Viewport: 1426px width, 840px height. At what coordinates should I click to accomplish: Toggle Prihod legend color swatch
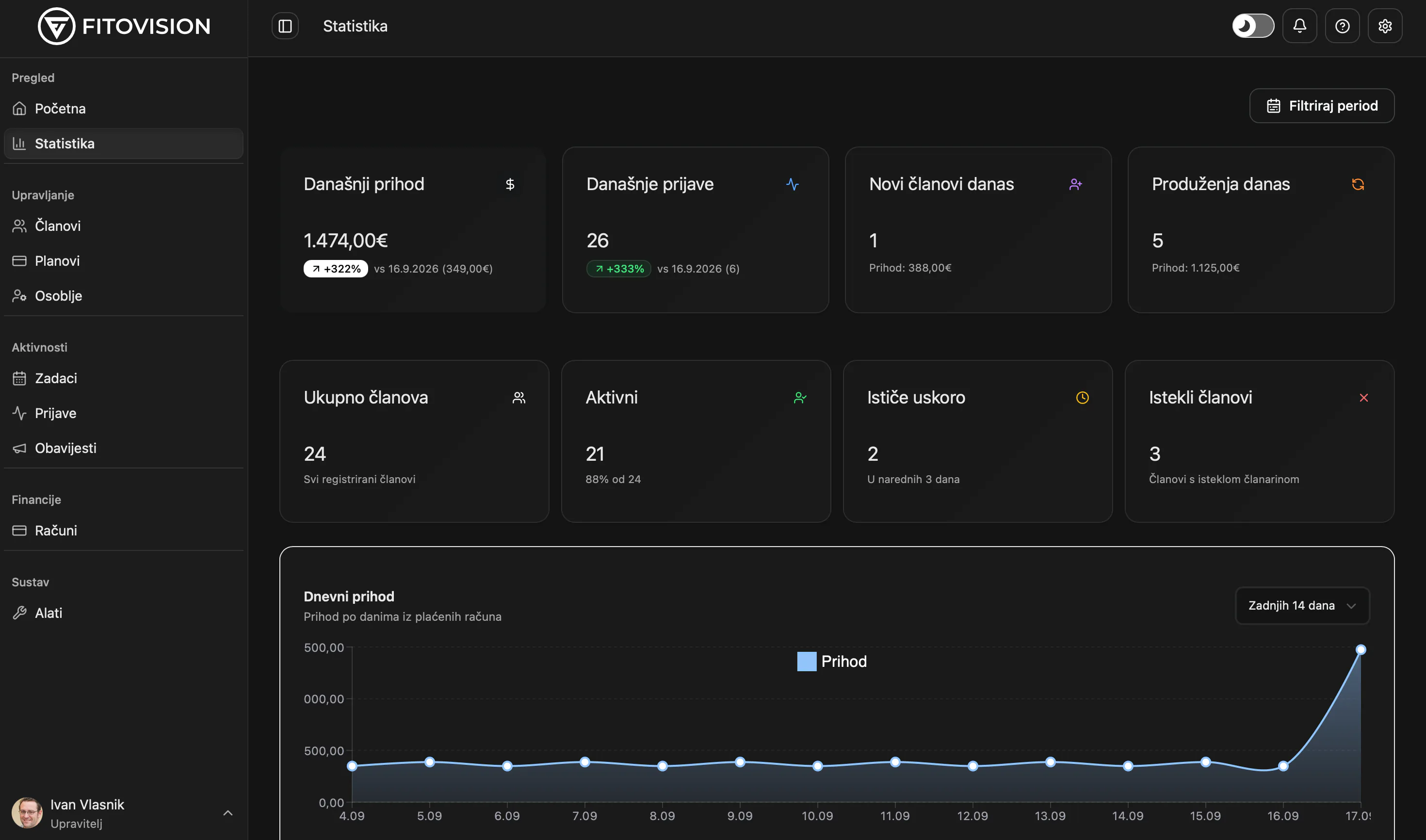(807, 662)
